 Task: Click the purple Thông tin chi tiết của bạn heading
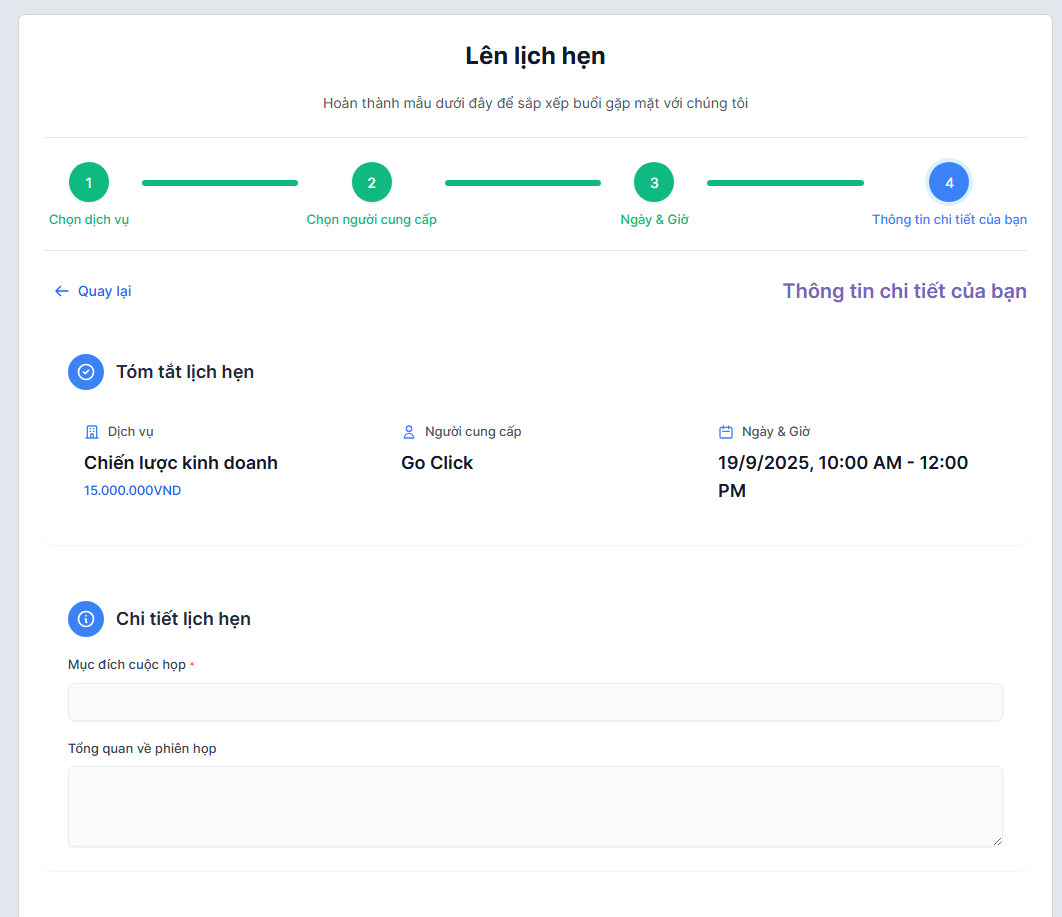[x=904, y=291]
